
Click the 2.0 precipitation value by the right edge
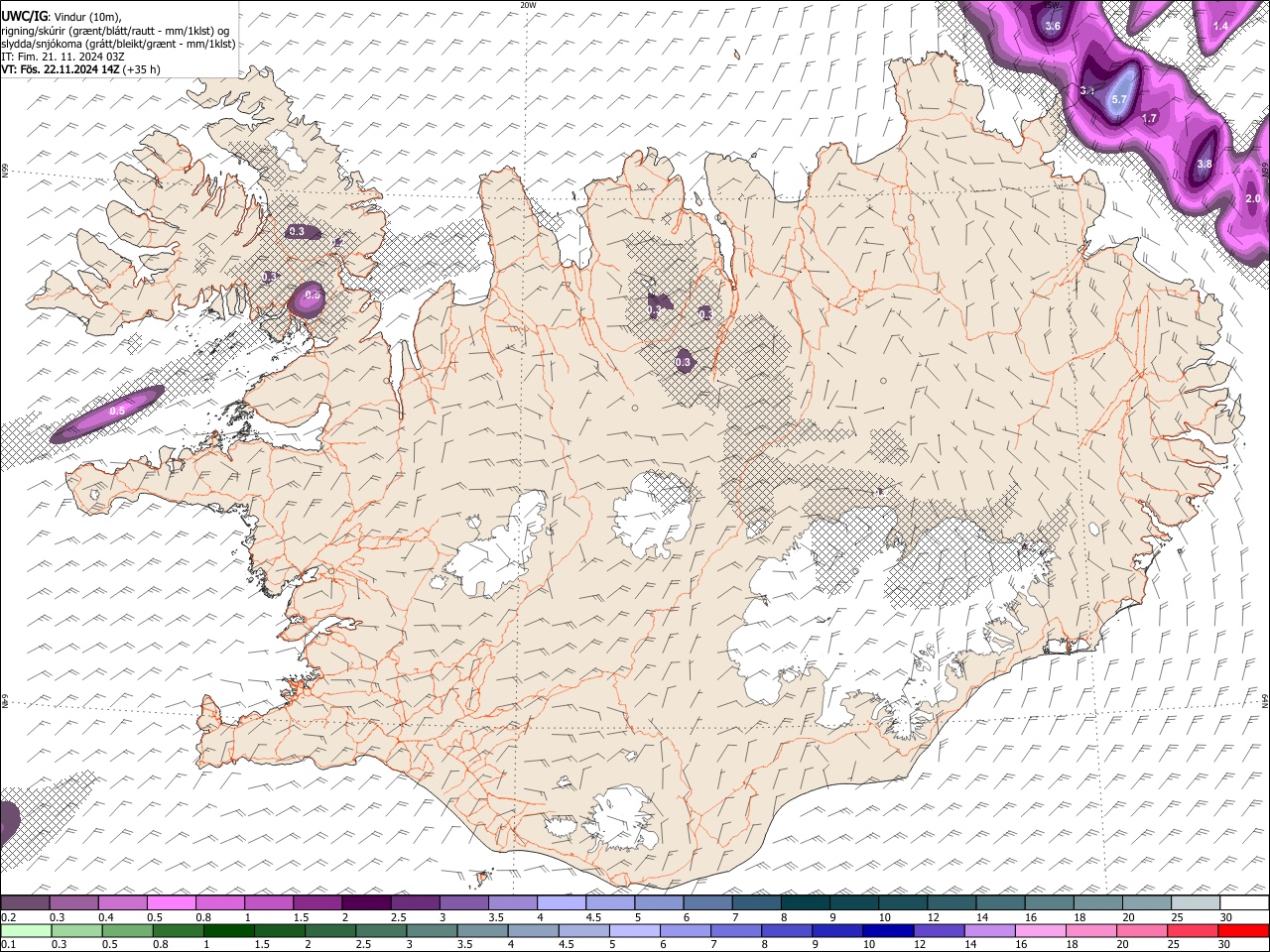click(x=1252, y=199)
